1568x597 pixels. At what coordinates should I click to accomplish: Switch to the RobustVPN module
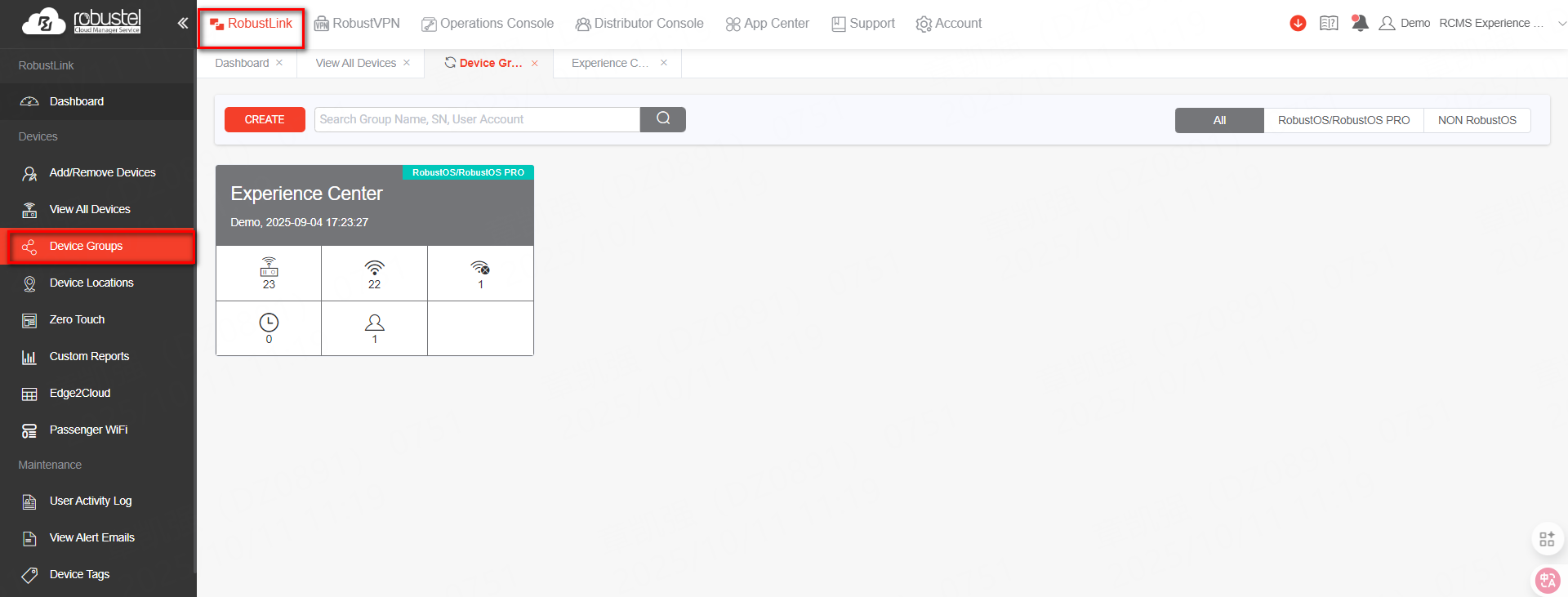click(357, 24)
